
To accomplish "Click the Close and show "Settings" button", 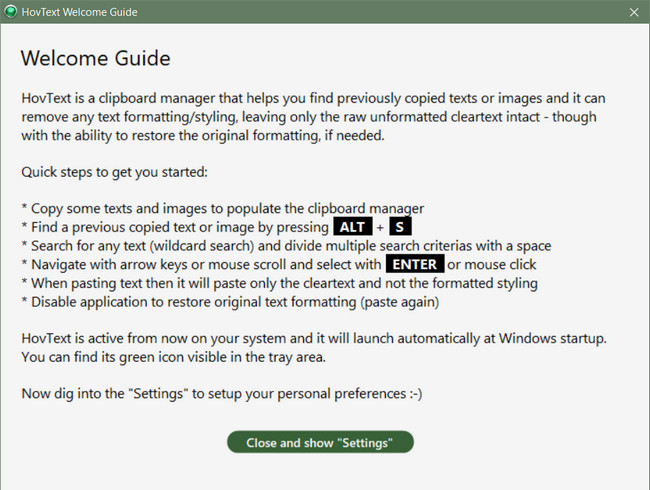I will (x=320, y=442).
